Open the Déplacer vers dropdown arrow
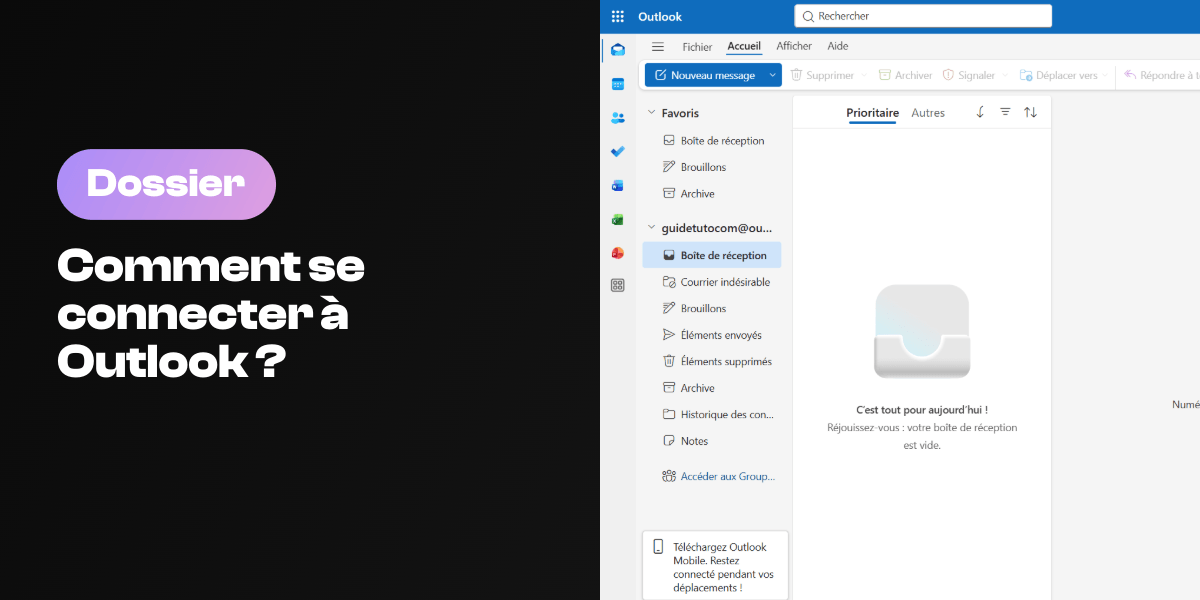The width and height of the screenshot is (1200, 600). 1106,75
